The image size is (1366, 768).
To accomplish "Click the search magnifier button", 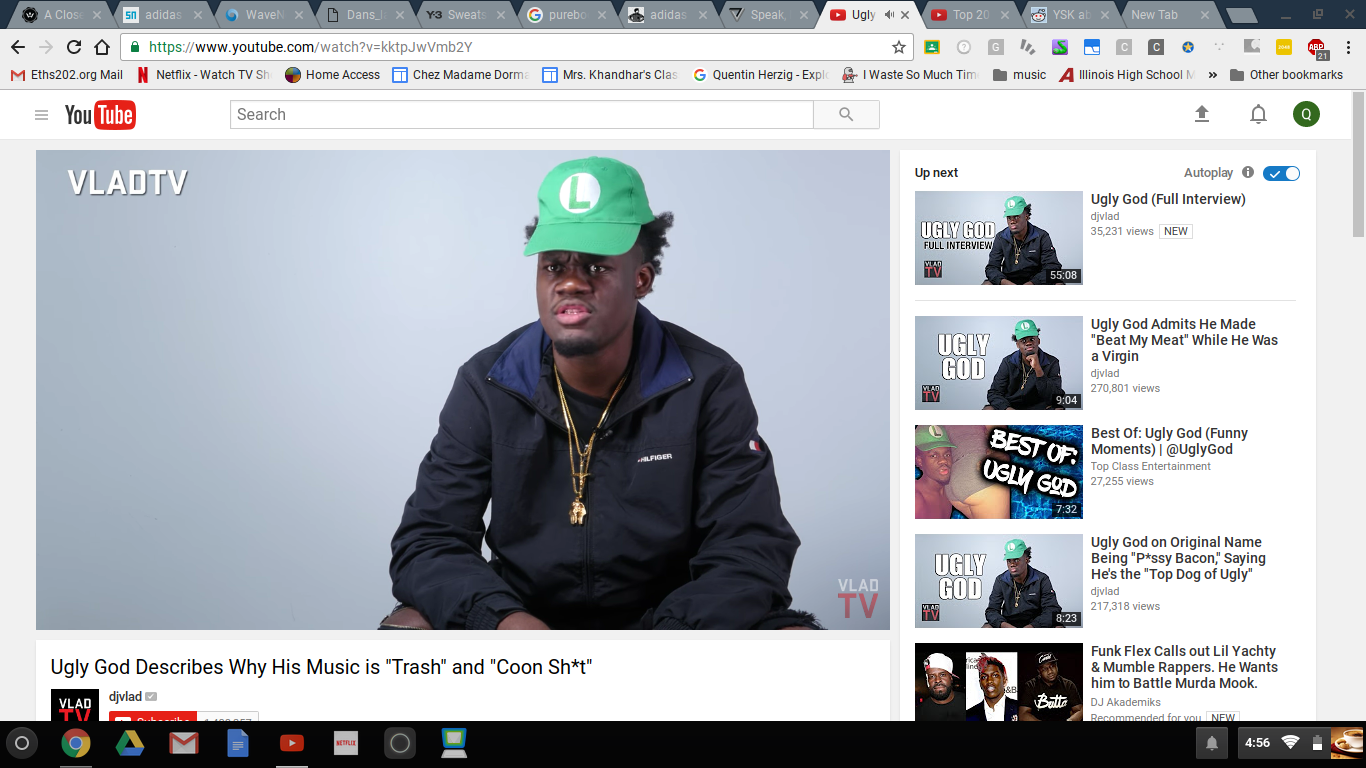I will (x=846, y=115).
